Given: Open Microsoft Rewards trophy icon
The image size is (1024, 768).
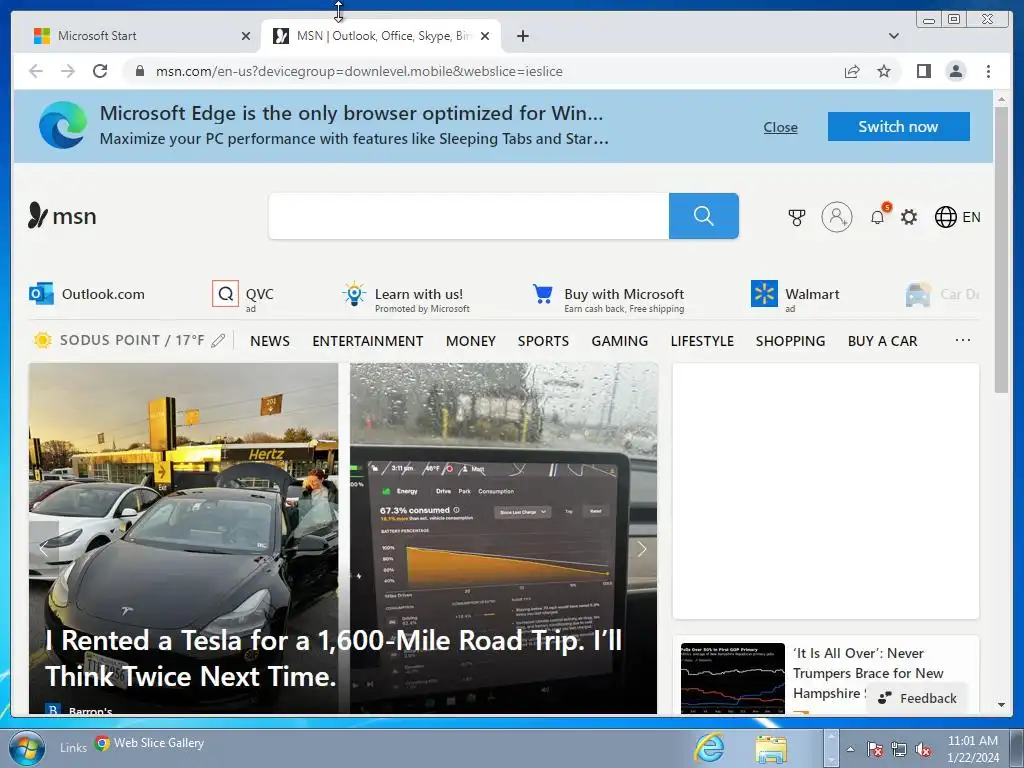Looking at the screenshot, I should (796, 217).
